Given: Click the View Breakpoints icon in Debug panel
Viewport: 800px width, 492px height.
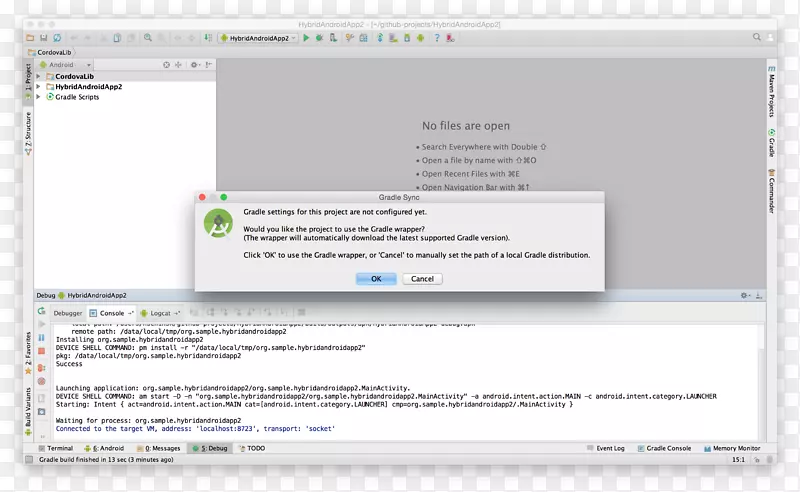Looking at the screenshot, I should coord(41,367).
